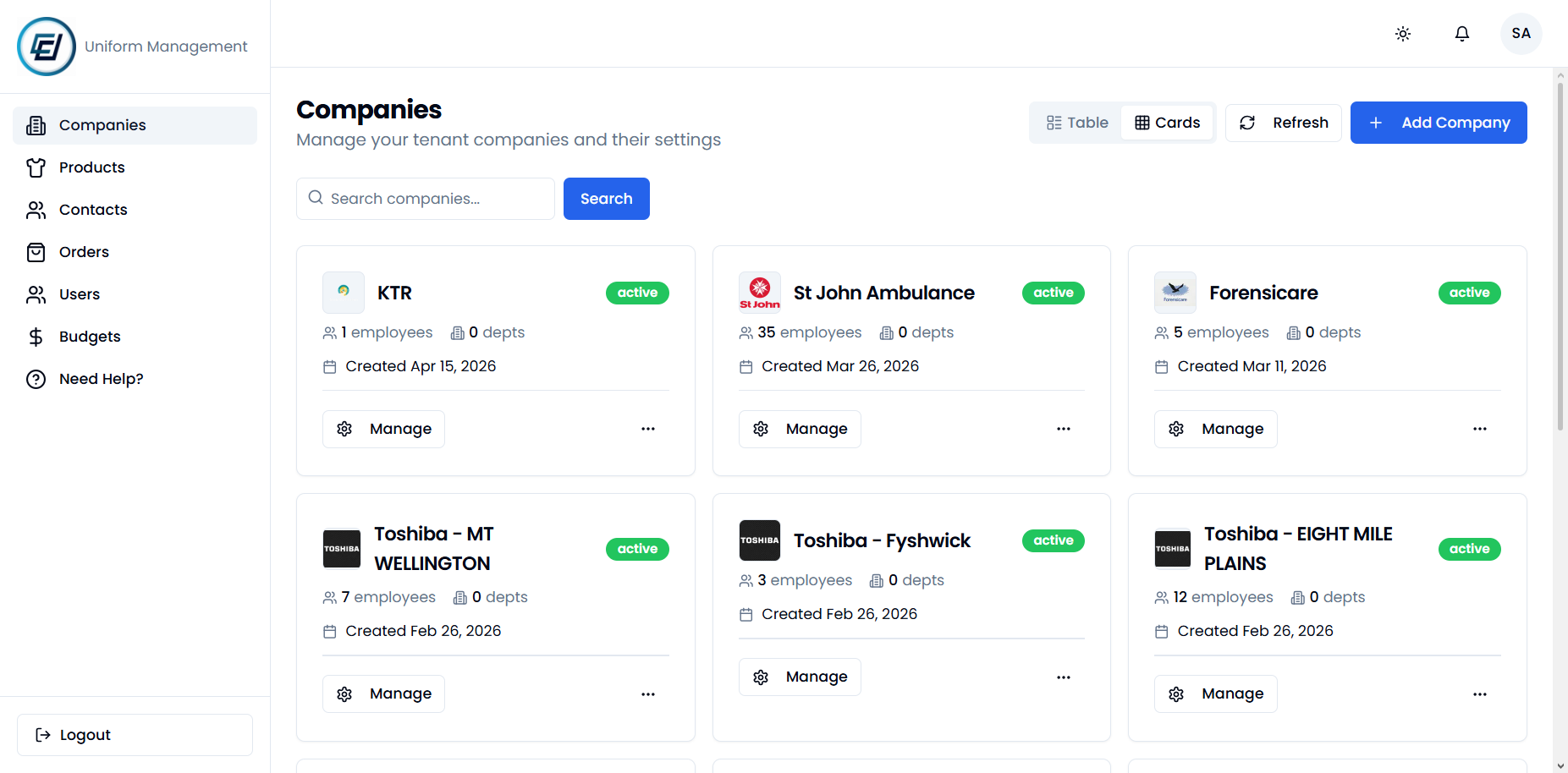The height and width of the screenshot is (773, 1568).
Task: Click the Refresh button
Action: coord(1284,123)
